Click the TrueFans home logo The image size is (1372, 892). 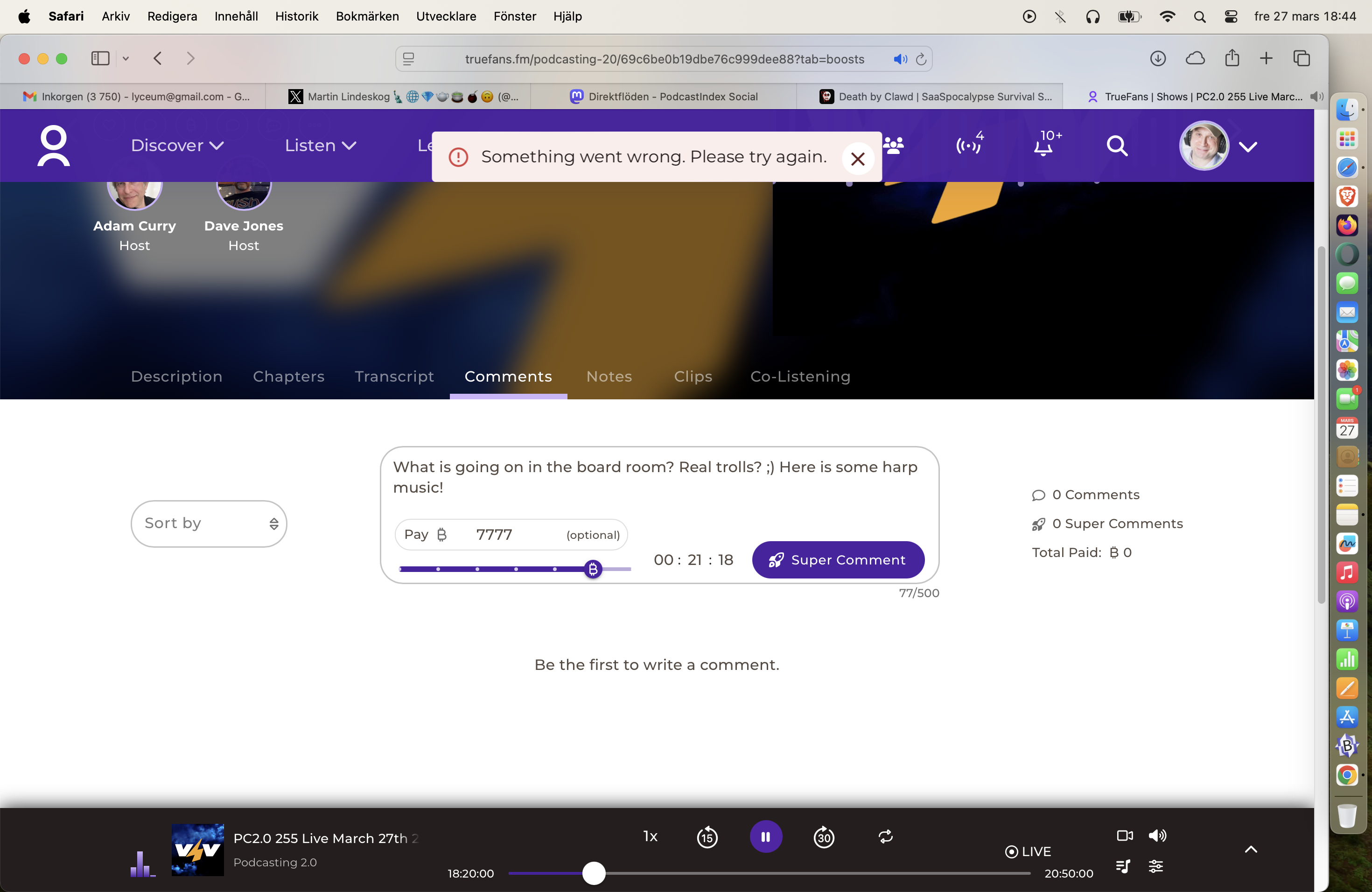[54, 146]
